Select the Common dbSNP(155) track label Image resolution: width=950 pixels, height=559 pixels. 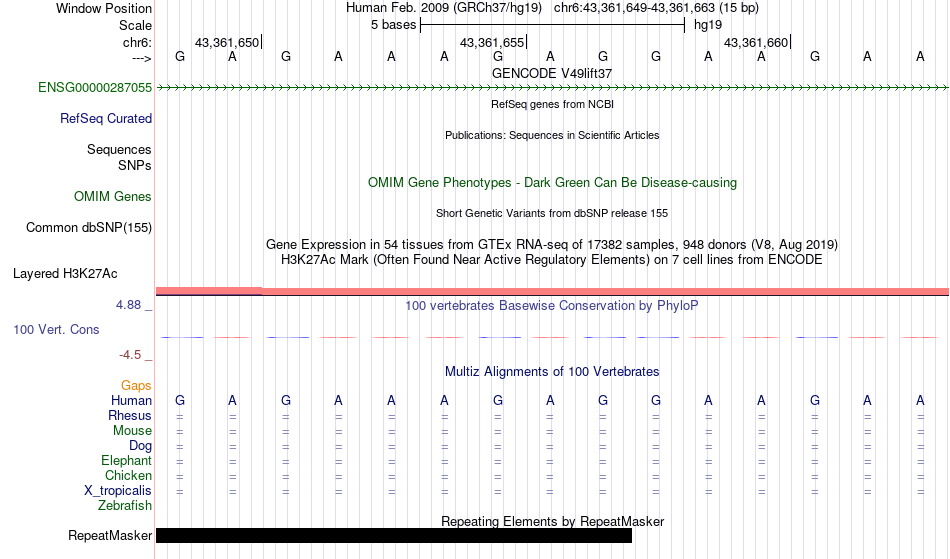coord(89,228)
